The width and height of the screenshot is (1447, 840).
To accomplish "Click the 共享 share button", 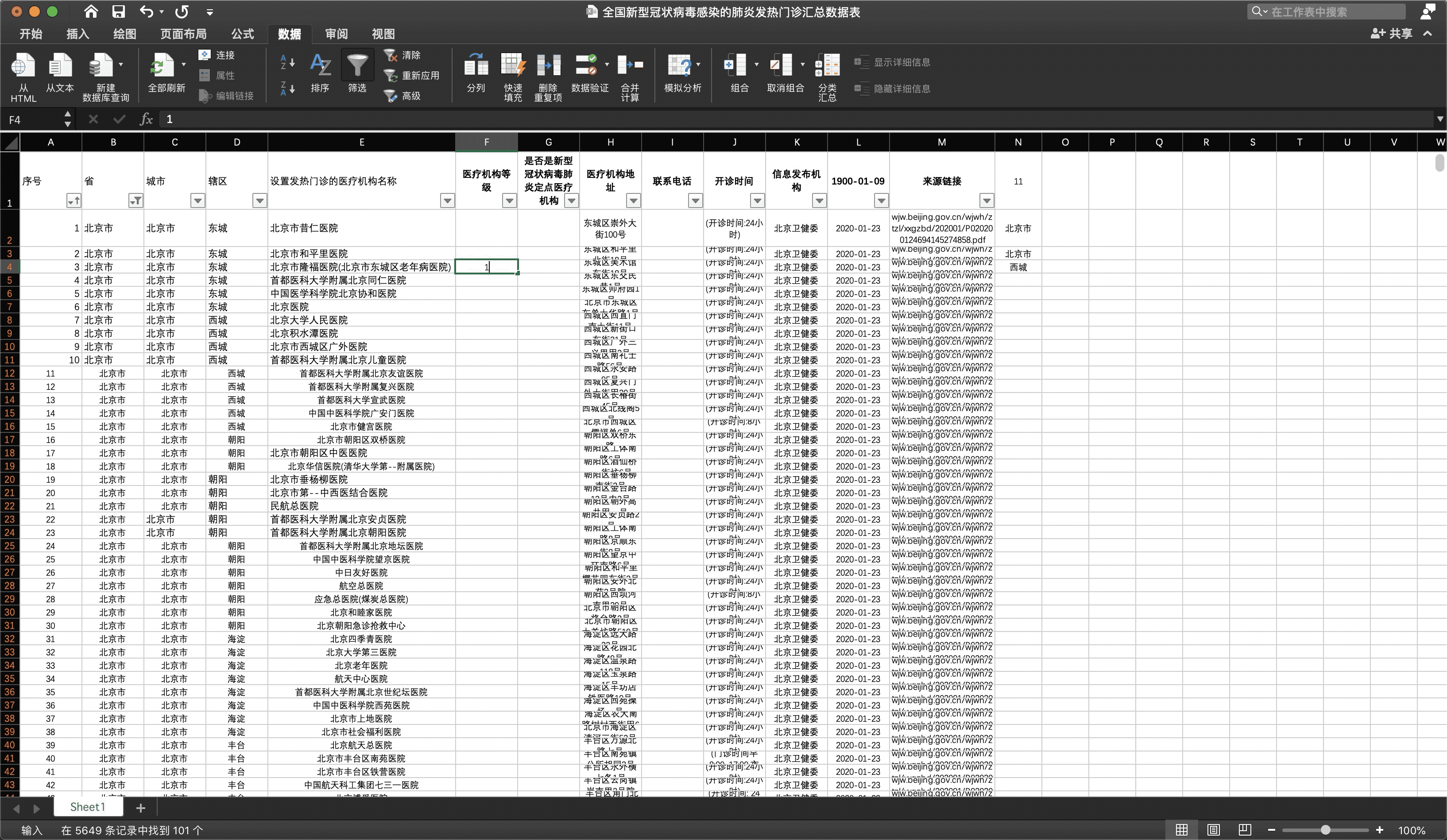I will [1392, 34].
